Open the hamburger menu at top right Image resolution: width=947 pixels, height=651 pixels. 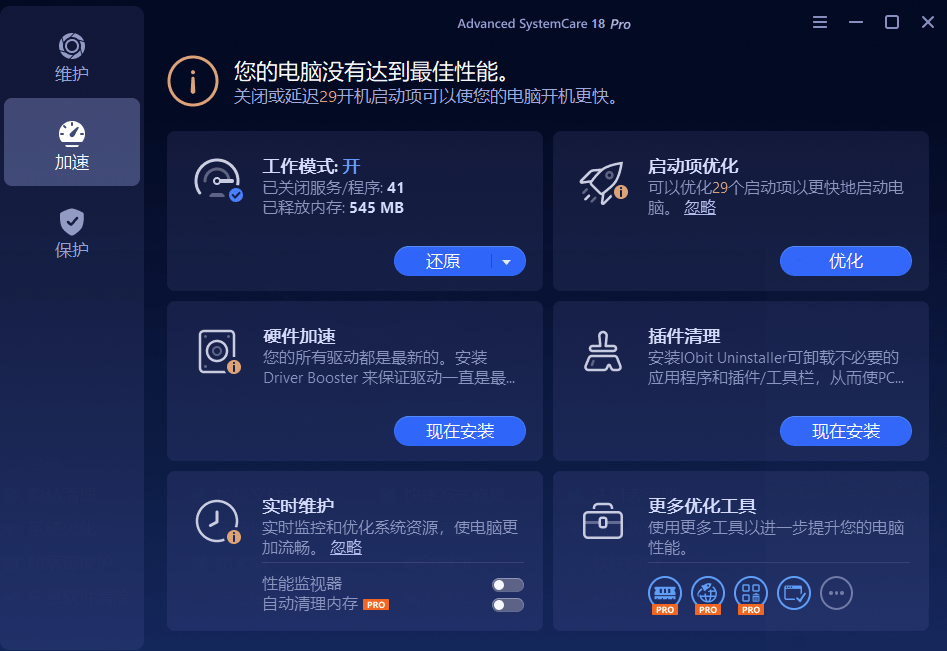(x=819, y=22)
